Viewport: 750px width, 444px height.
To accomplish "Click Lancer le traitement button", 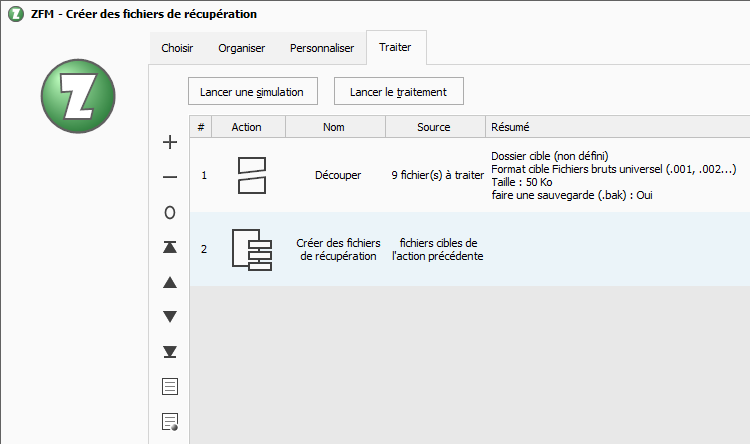I will click(398, 91).
